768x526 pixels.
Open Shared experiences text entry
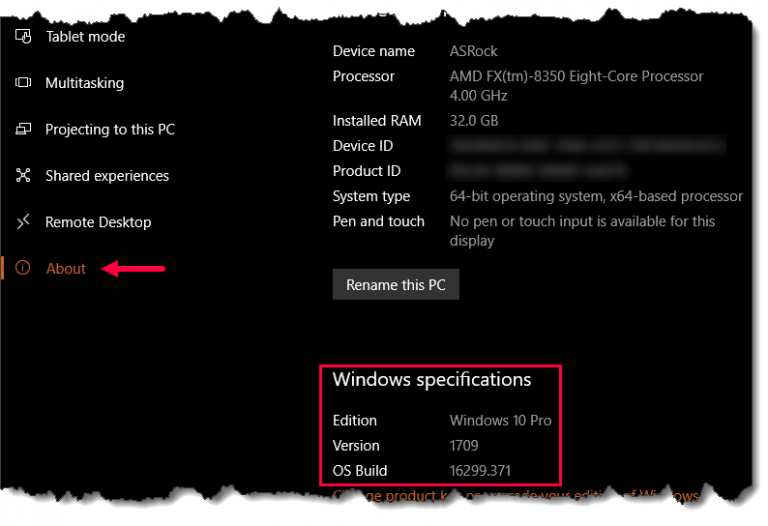tap(107, 176)
